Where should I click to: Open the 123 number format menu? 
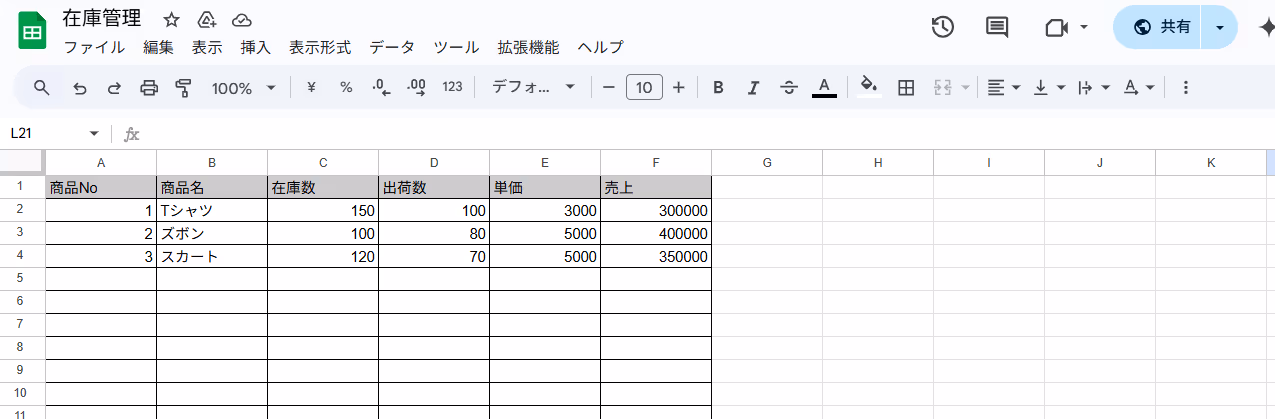tap(452, 87)
